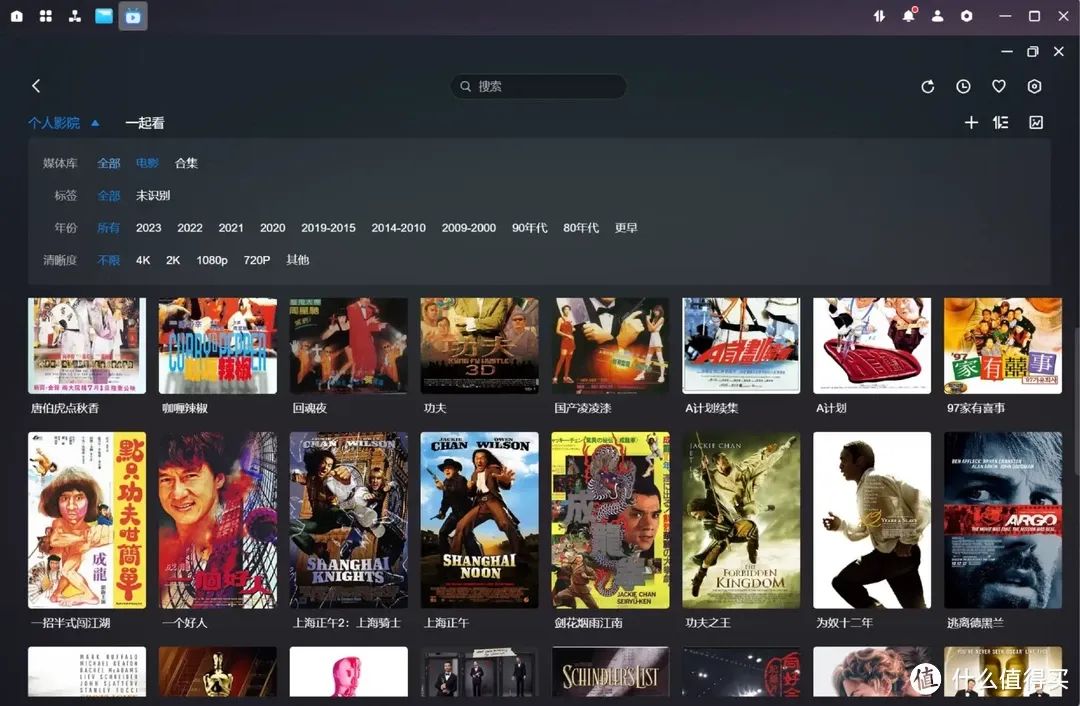This screenshot has height=706, width=1080.
Task: Select the 4K resolution filter
Action: [143, 260]
